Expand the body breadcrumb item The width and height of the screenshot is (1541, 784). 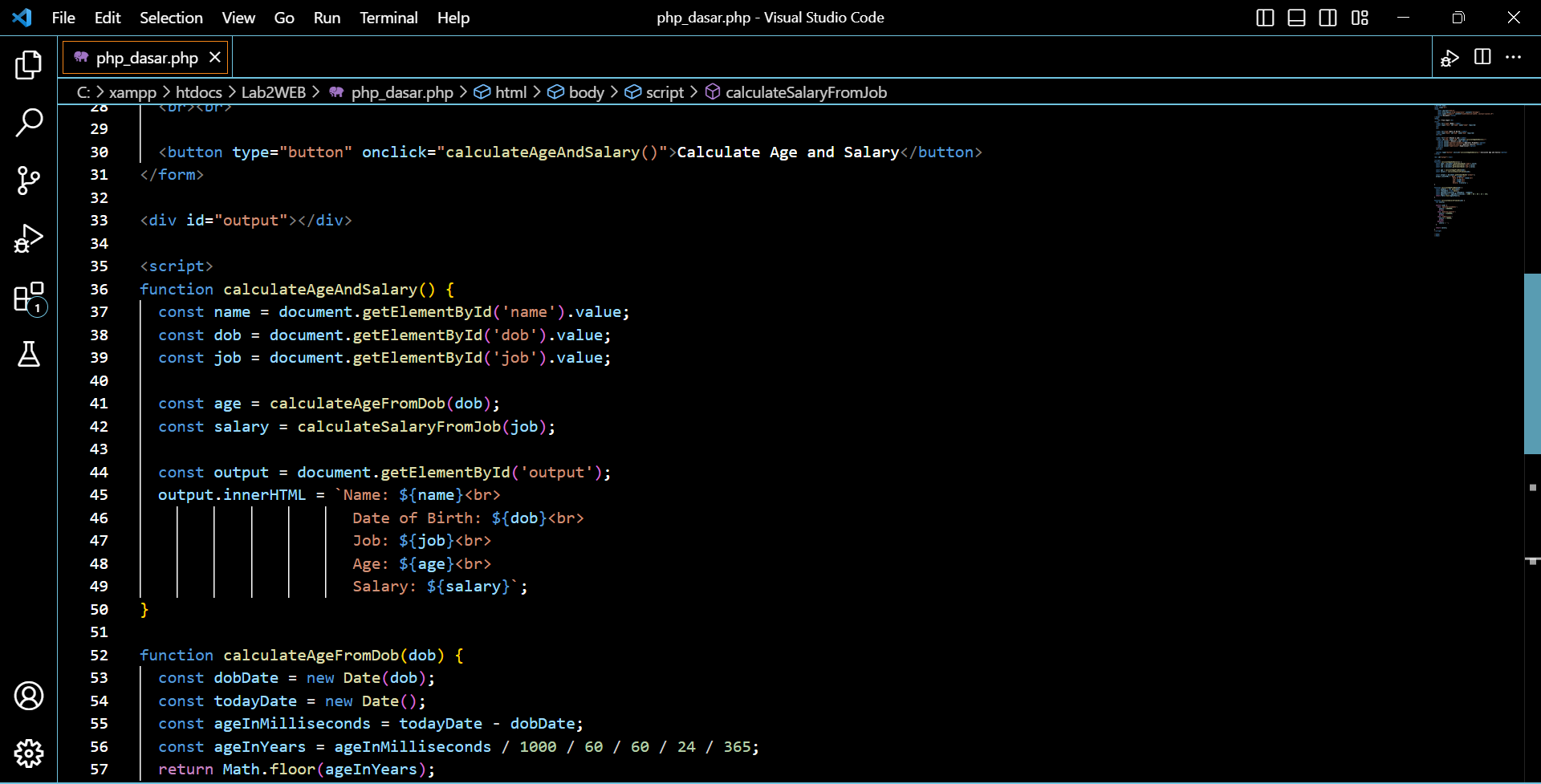coord(588,91)
